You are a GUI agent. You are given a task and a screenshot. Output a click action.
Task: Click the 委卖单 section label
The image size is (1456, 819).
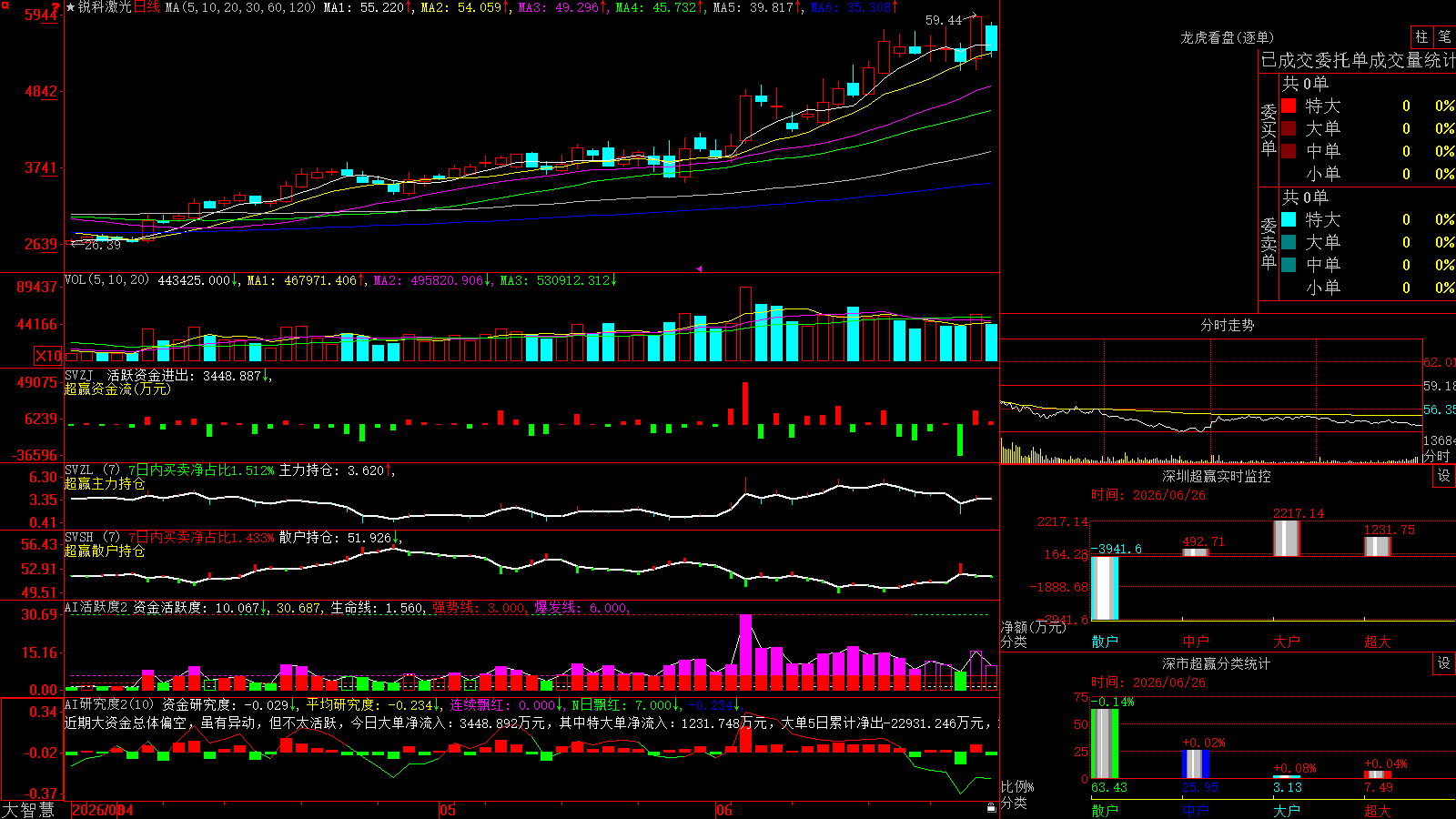click(x=1269, y=243)
